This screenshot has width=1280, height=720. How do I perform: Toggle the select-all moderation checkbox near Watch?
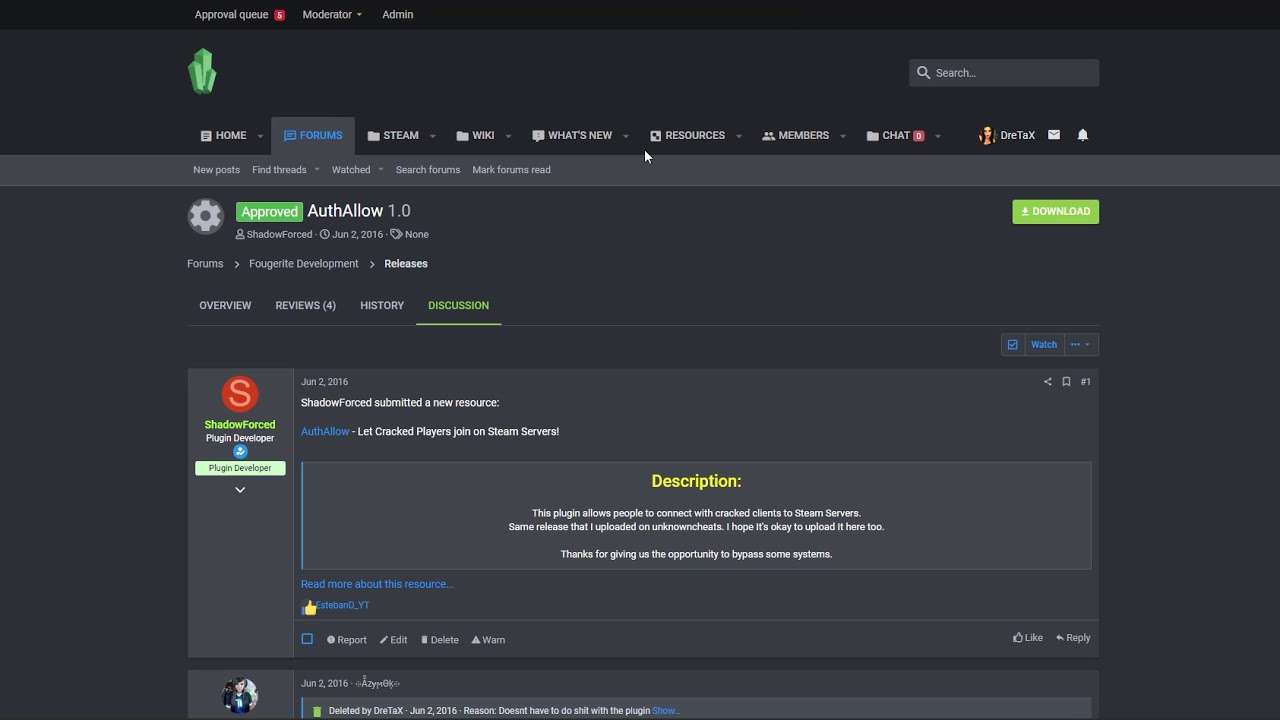click(1012, 345)
